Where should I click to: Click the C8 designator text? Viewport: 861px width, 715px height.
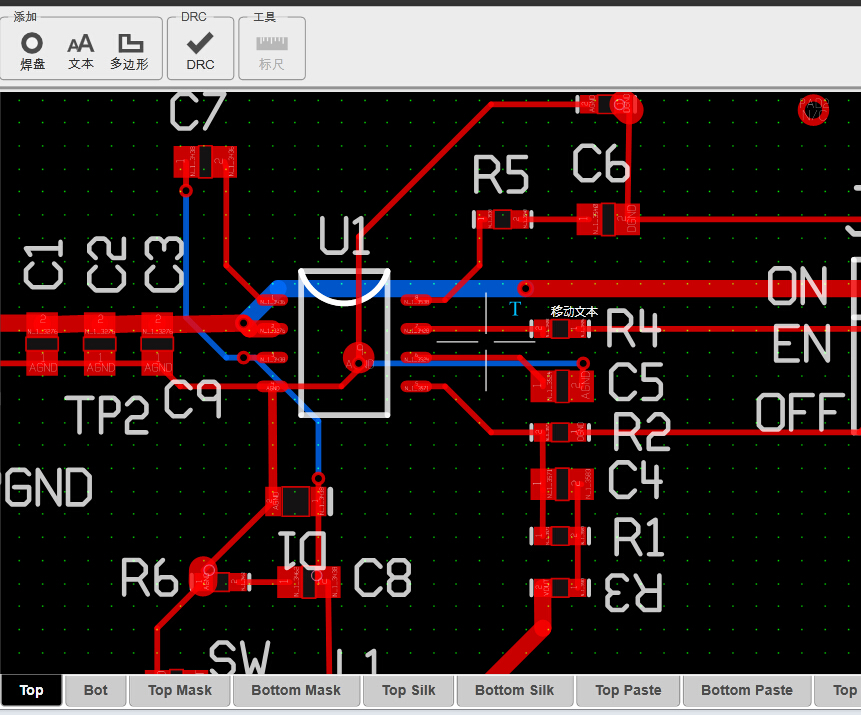pos(383,578)
